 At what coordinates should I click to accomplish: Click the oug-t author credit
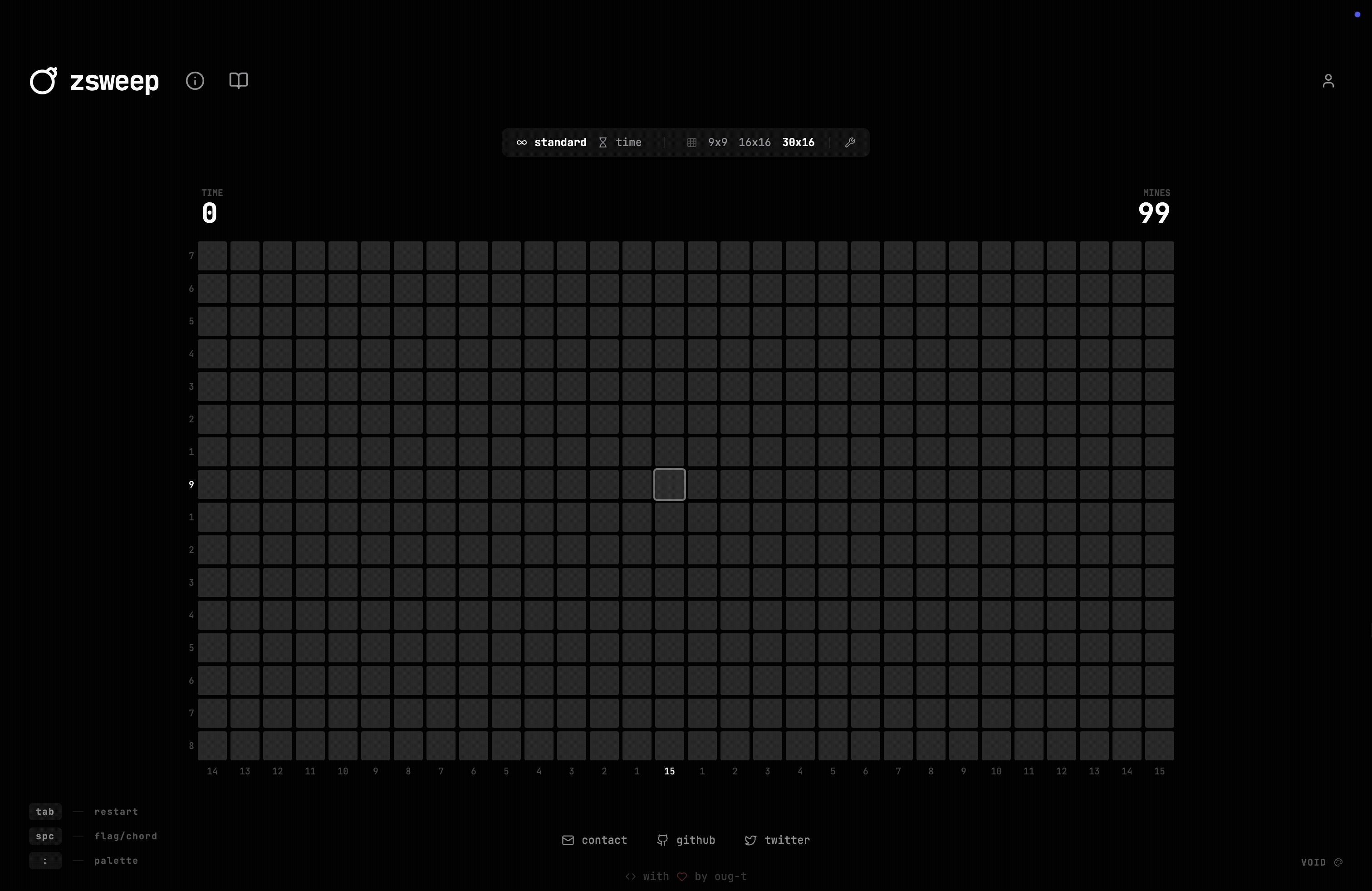(730, 876)
